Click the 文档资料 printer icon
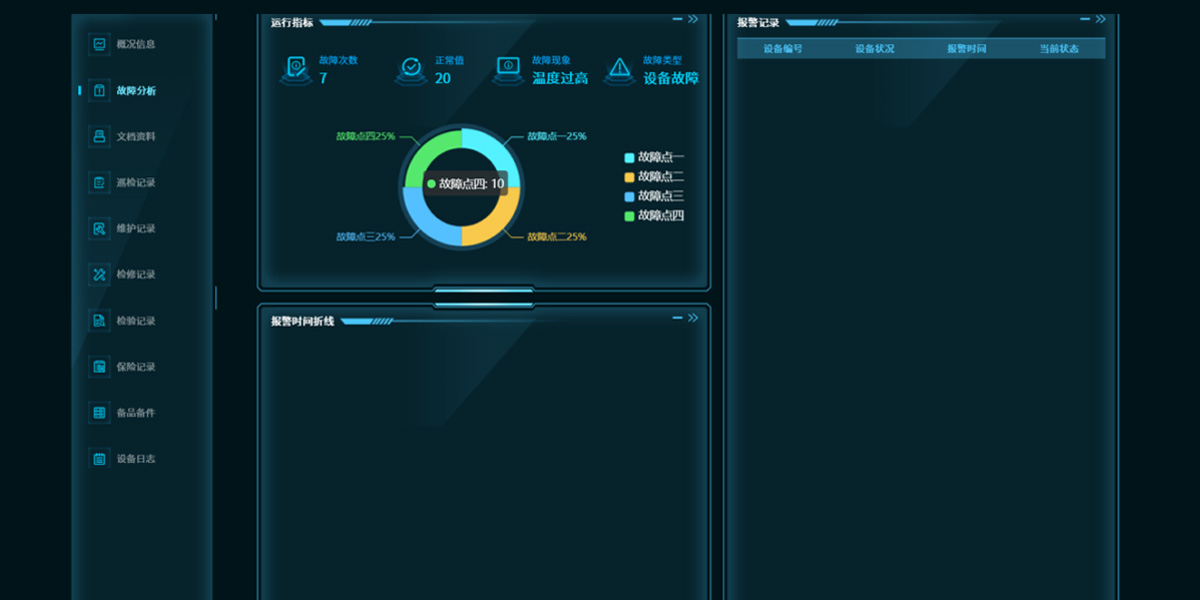The width and height of the screenshot is (1200, 600). tap(99, 136)
